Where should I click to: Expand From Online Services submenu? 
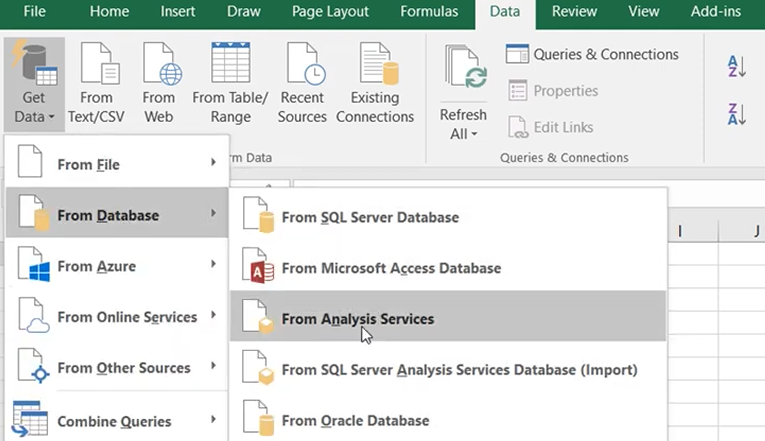click(x=116, y=317)
